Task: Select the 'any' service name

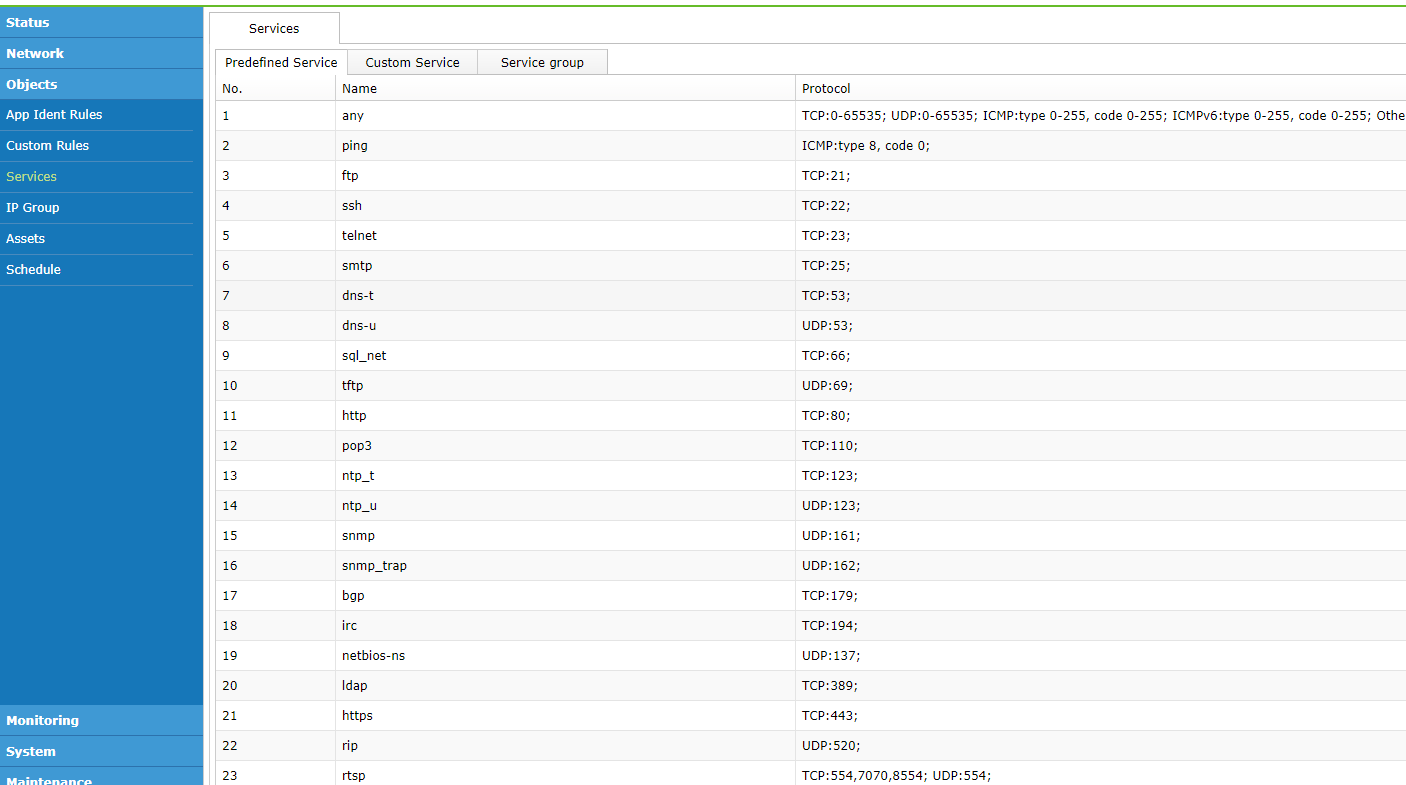Action: [x=353, y=116]
